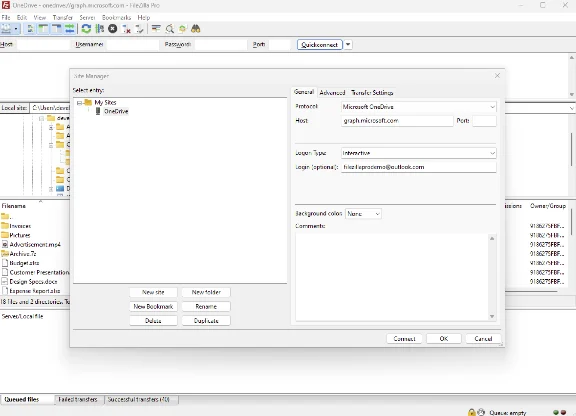Switch to the Transfer Settings tab
576x416 pixels.
tap(372, 93)
